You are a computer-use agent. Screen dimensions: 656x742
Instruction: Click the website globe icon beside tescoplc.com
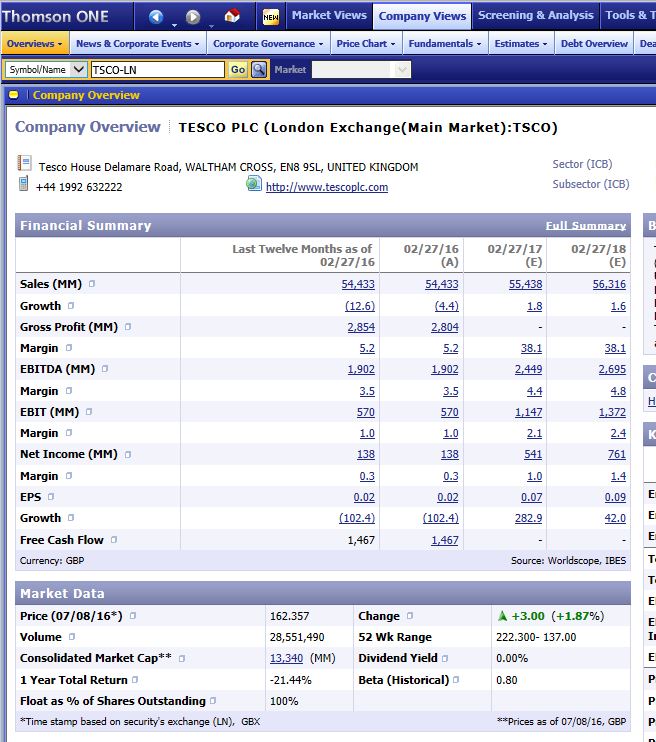(x=254, y=185)
